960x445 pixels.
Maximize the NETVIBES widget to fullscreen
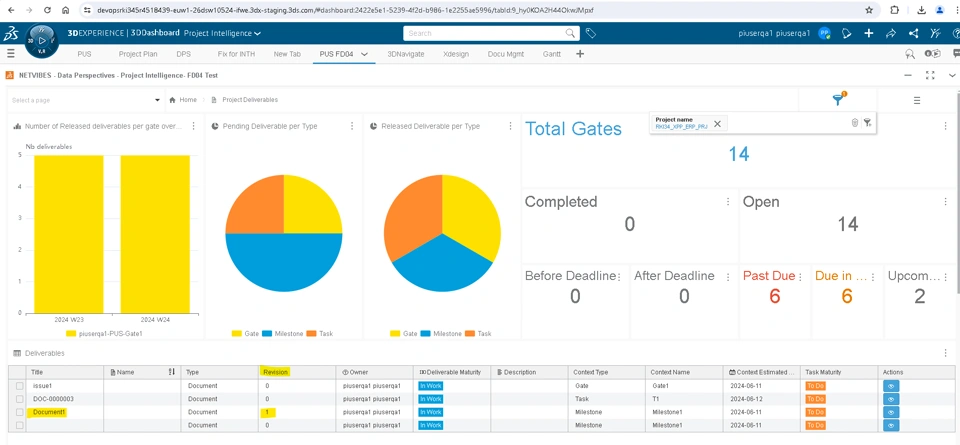pos(930,75)
